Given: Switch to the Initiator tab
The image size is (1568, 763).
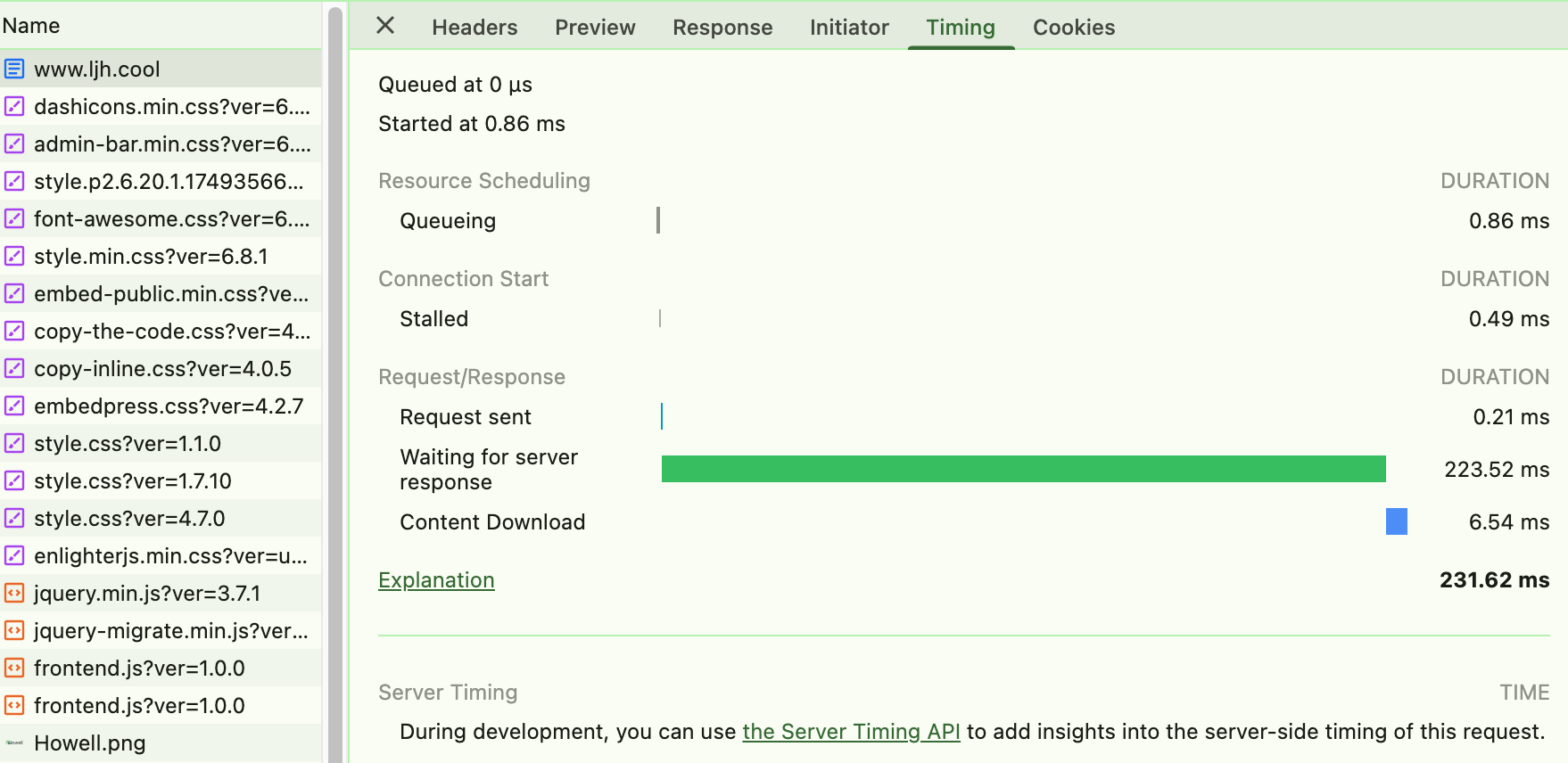Looking at the screenshot, I should coord(849,28).
